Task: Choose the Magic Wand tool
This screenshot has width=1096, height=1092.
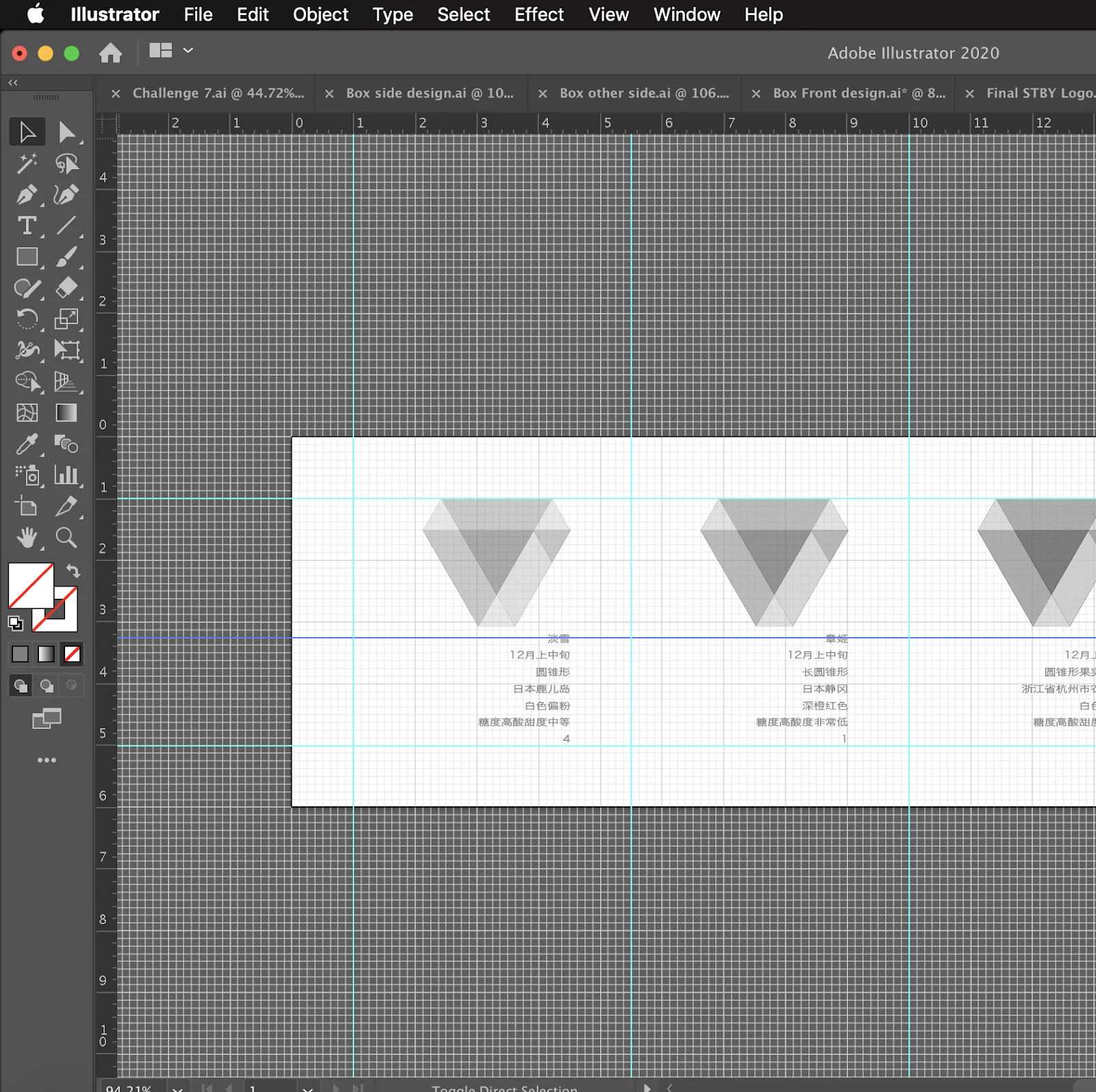Action: click(x=27, y=163)
